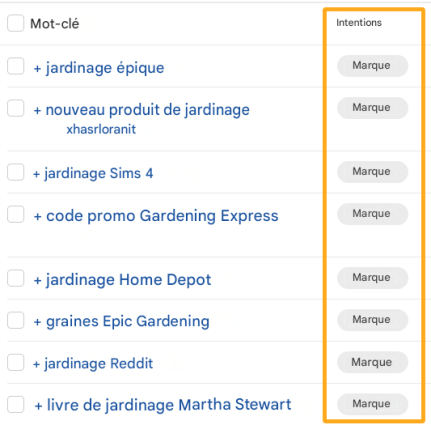Tick the jardinage Reddit checkbox

(x=15, y=362)
